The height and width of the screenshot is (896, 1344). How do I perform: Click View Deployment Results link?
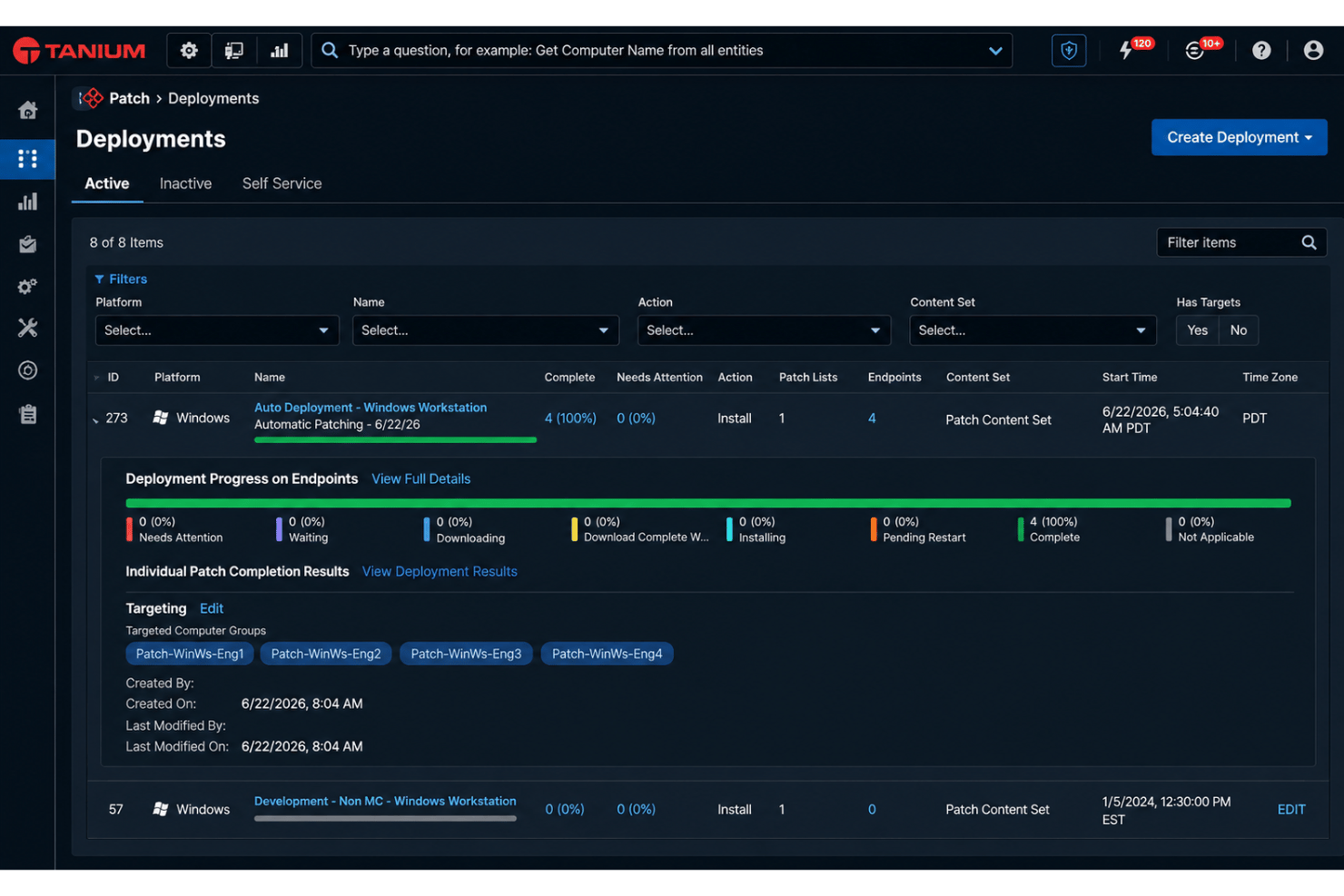pyautogui.click(x=440, y=571)
